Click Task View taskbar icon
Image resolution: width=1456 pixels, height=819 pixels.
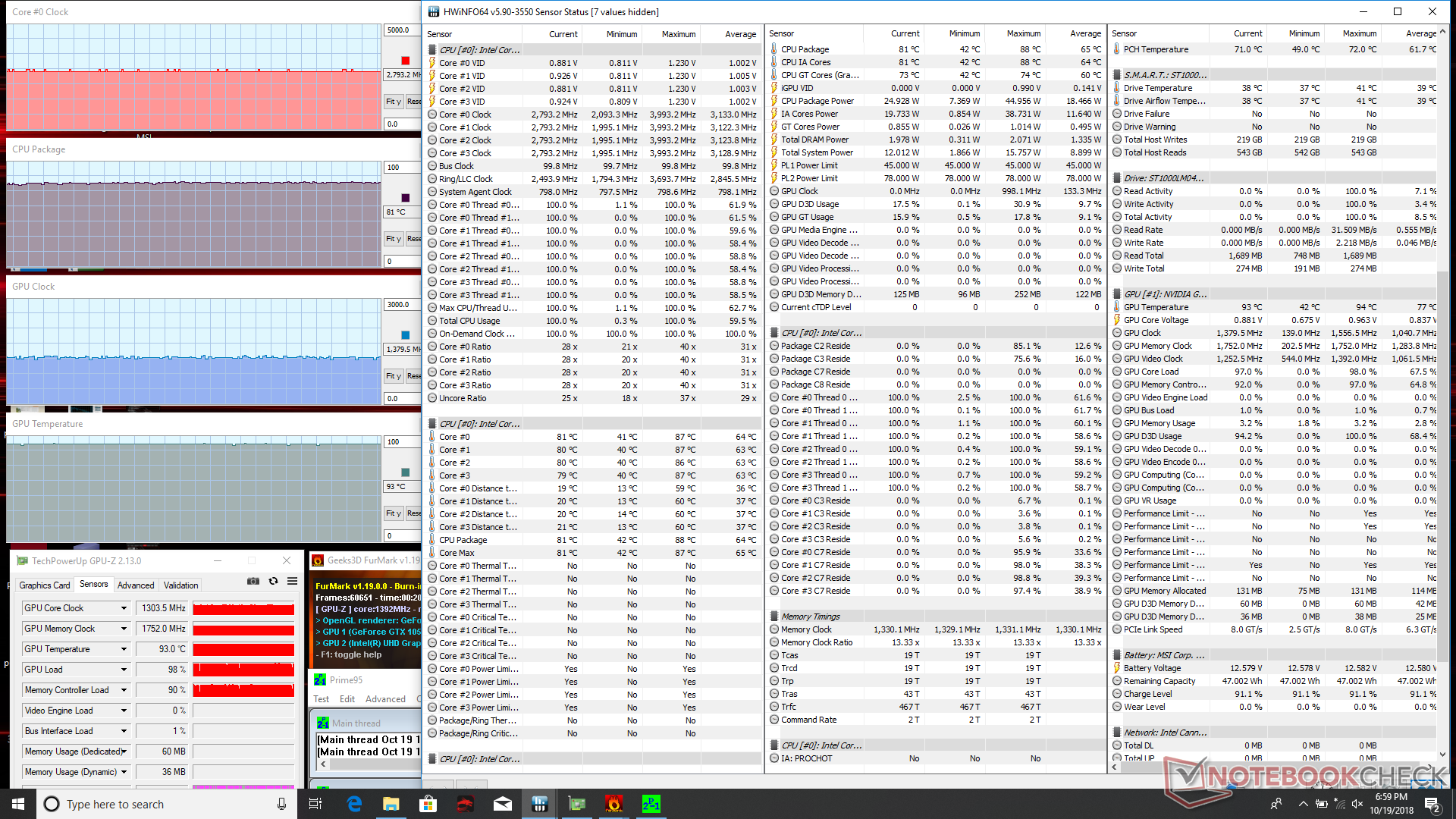(316, 804)
